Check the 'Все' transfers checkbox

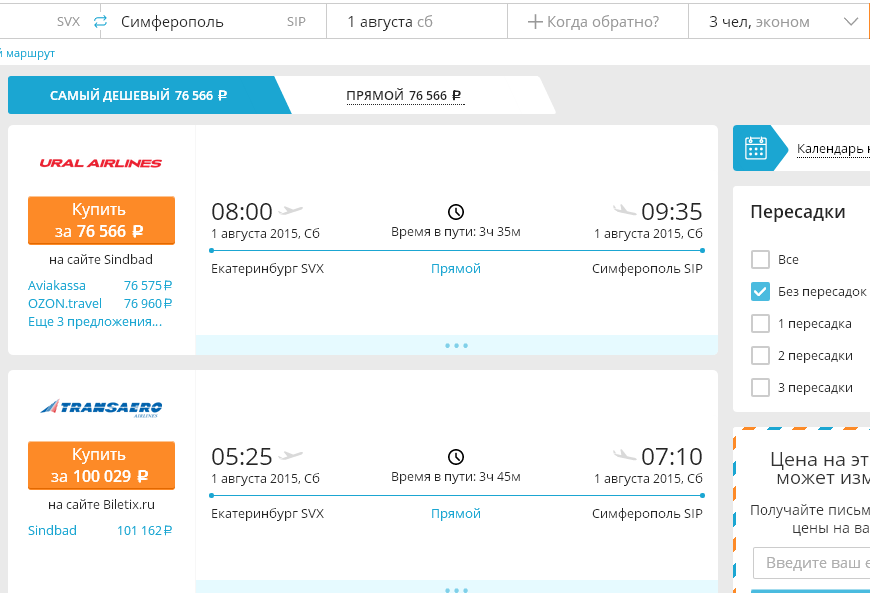760,259
